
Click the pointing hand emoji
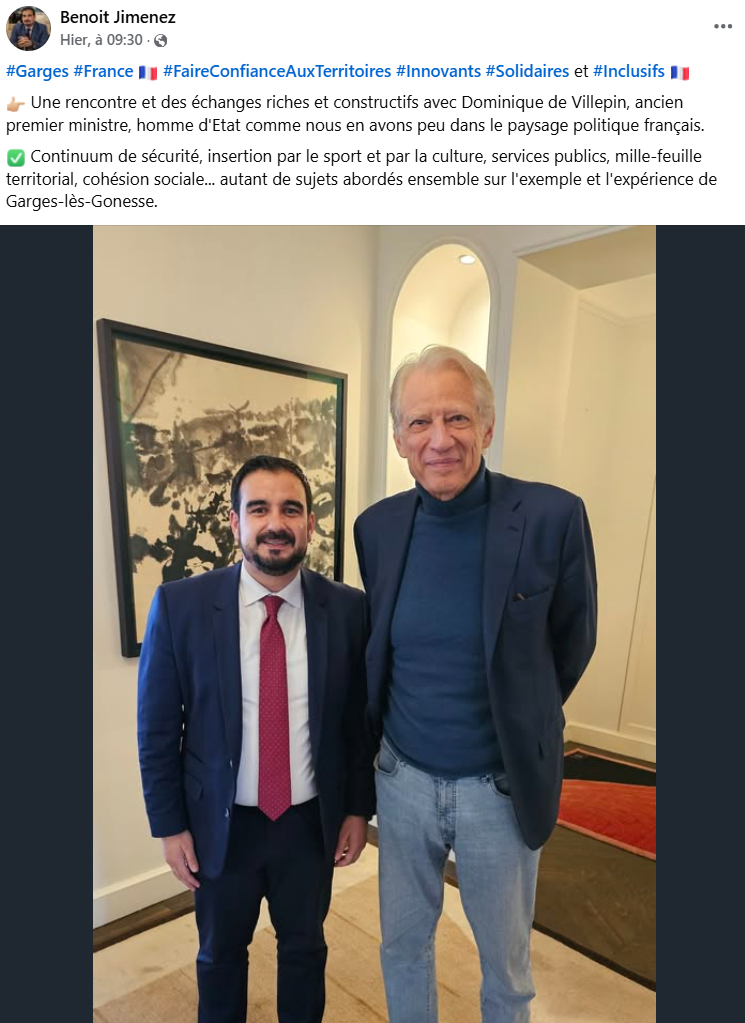[x=16, y=104]
